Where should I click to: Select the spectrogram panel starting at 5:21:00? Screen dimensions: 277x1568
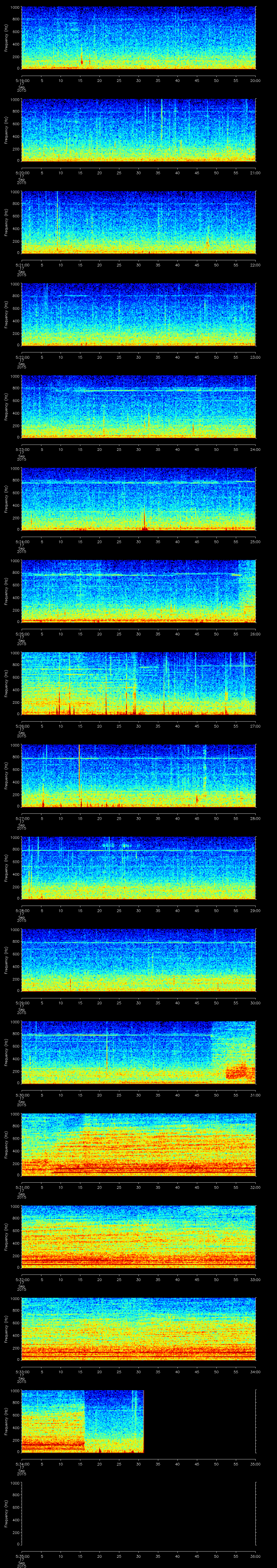pos(138,222)
